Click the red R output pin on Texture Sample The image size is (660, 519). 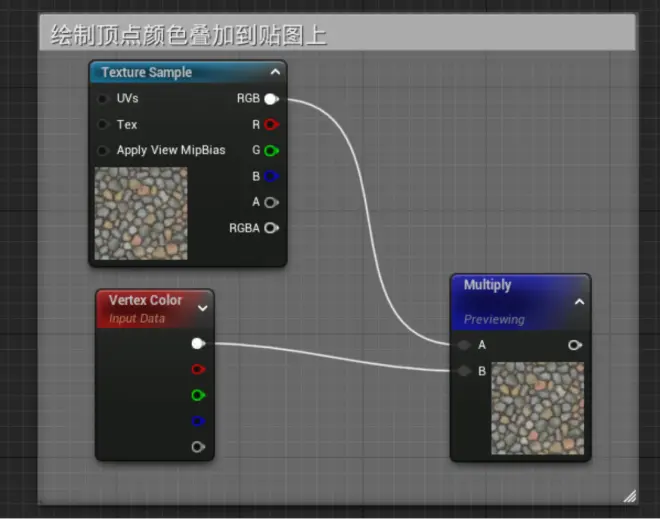pyautogui.click(x=271, y=125)
